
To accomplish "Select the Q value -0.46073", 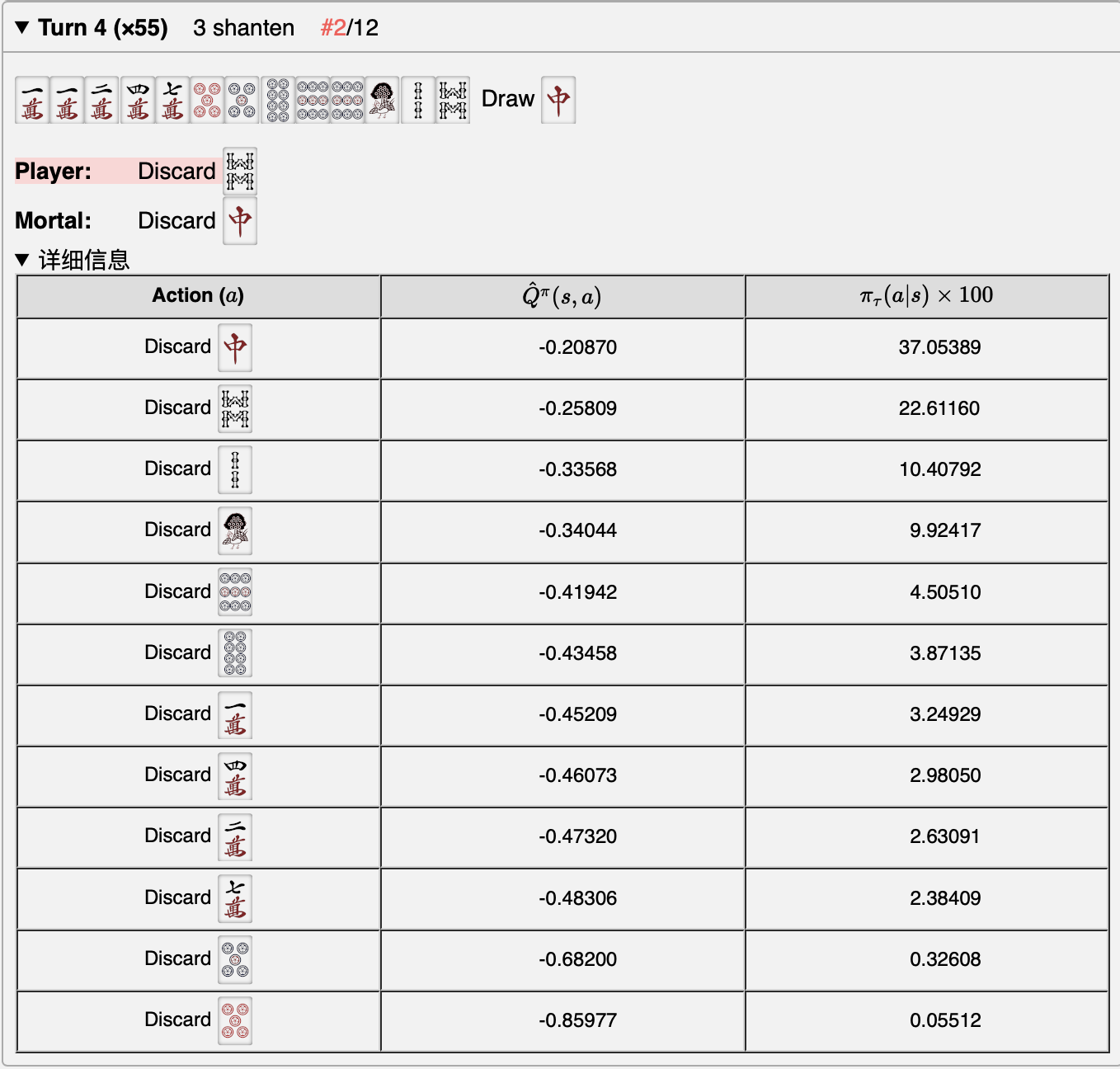I will [577, 775].
